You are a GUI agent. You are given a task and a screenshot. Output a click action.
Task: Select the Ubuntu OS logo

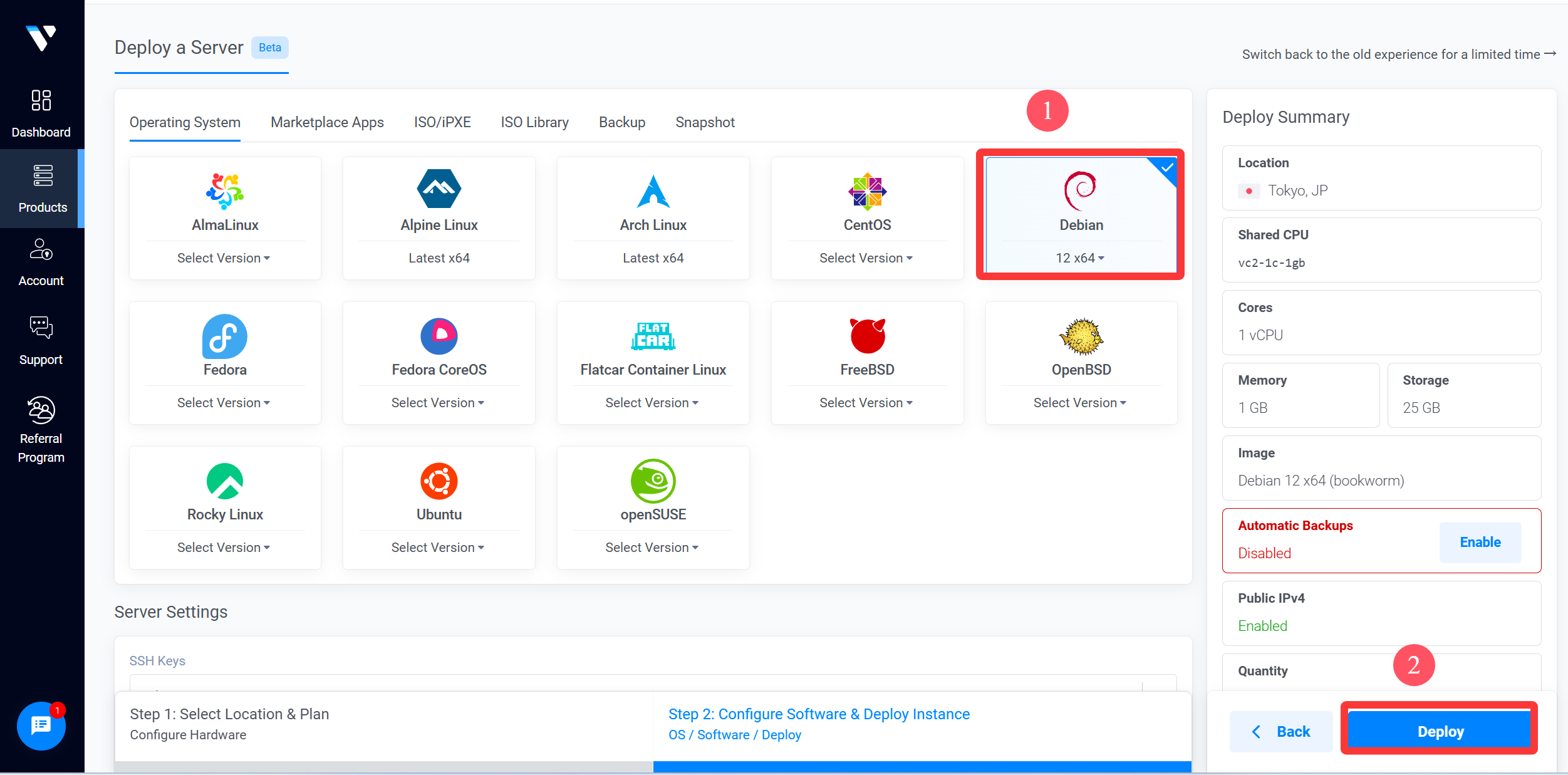pyautogui.click(x=439, y=481)
